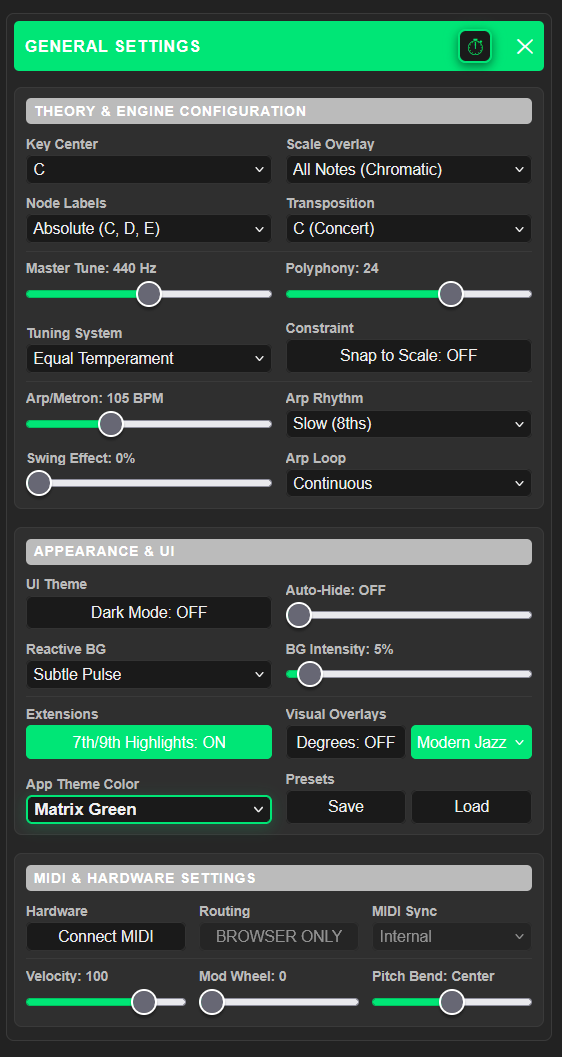Adjust the Polyphony slider
562x1057 pixels.
point(408,294)
